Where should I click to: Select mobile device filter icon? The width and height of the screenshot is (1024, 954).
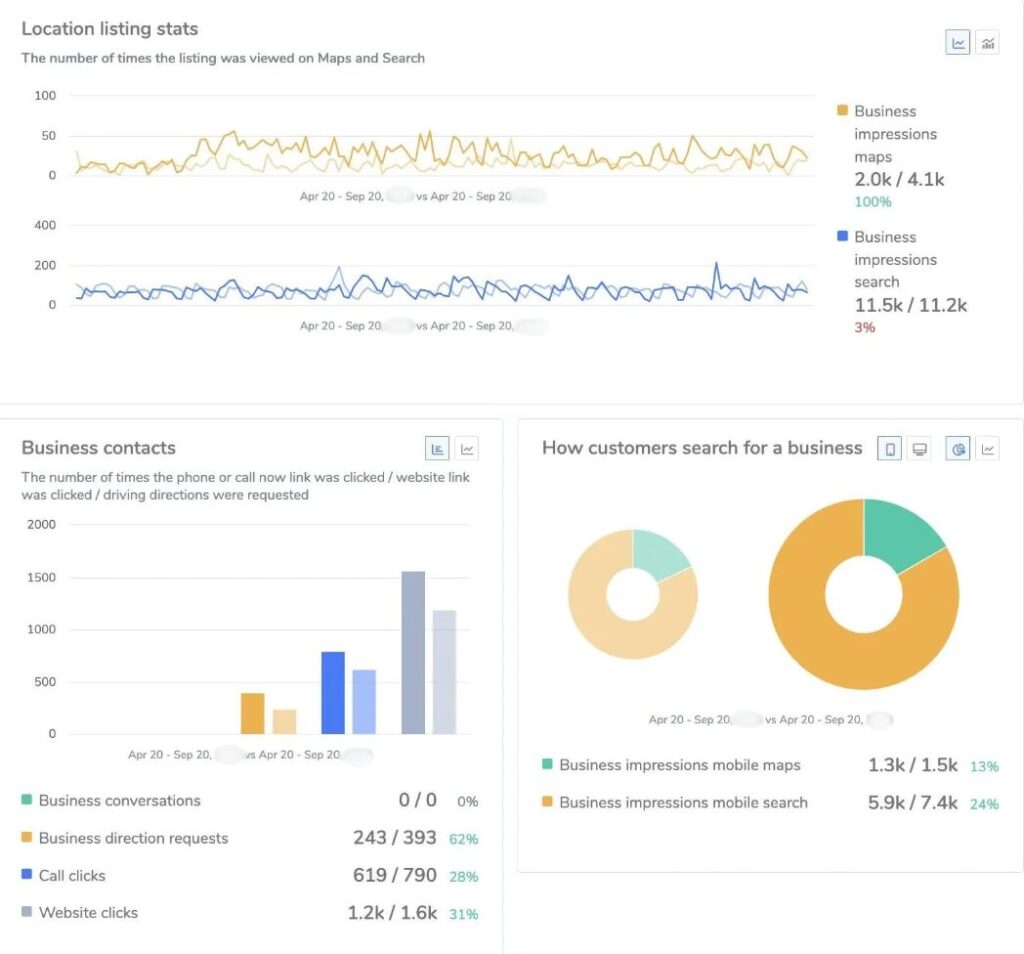tap(889, 449)
